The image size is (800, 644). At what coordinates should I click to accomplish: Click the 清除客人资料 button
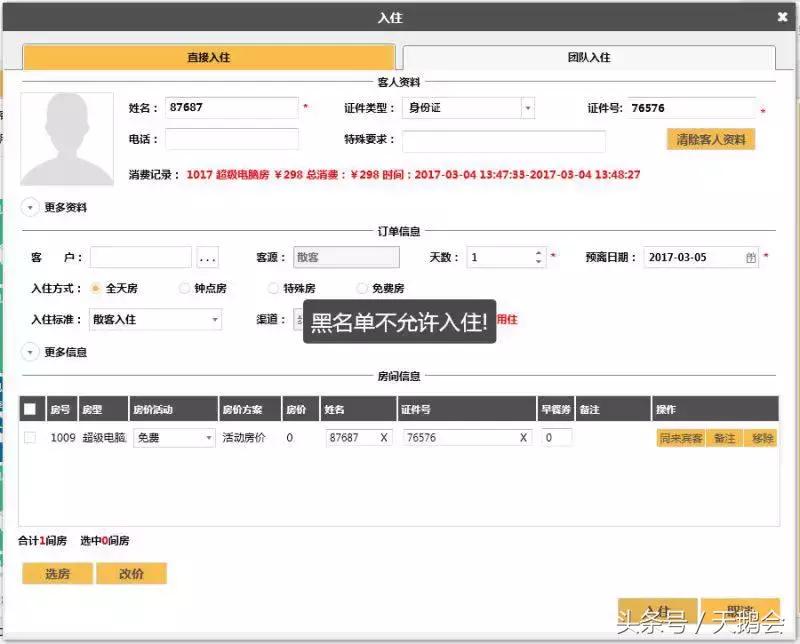point(710,139)
